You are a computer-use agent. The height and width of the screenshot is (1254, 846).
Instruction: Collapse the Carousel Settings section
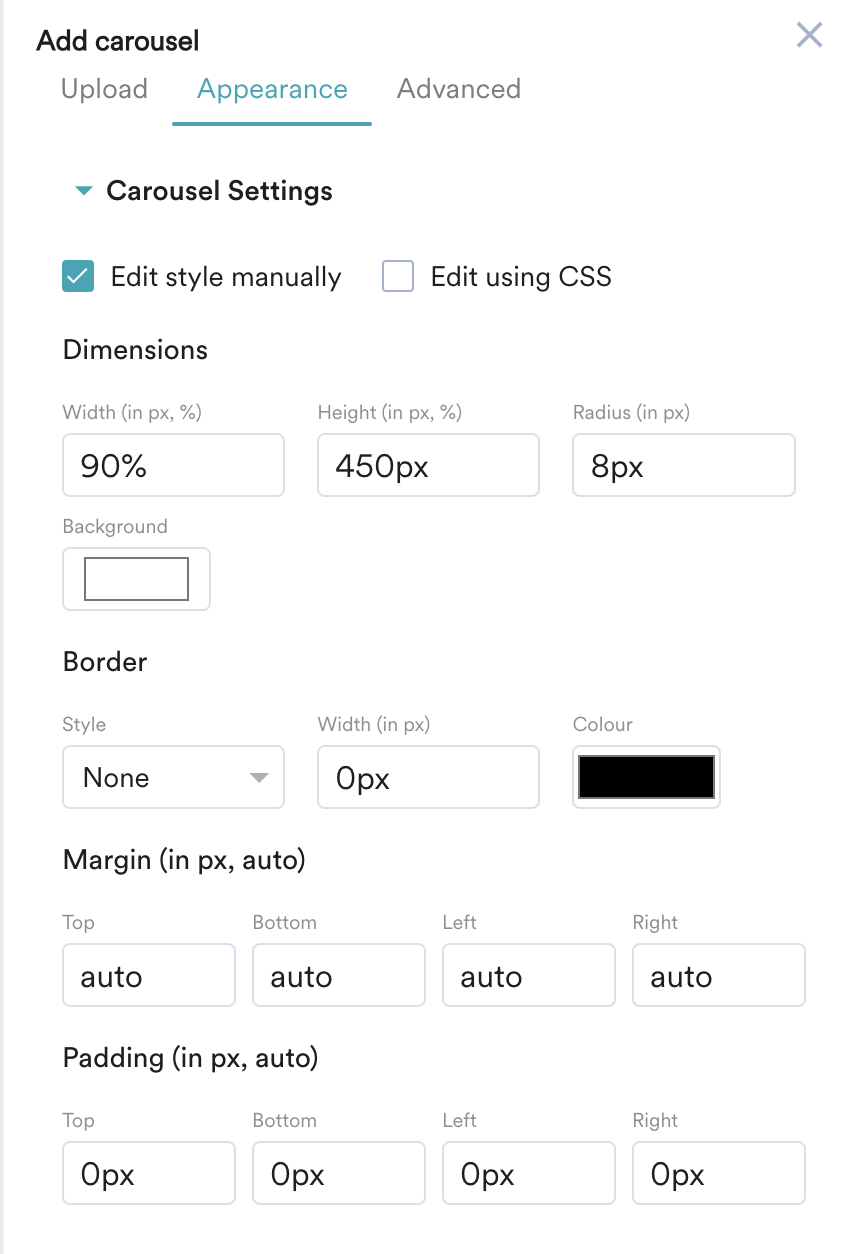85,191
